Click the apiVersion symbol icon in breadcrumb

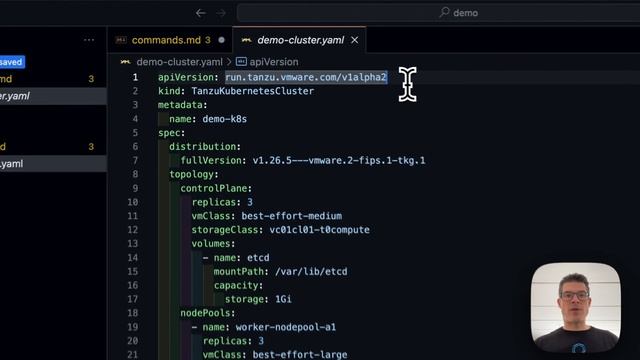pos(241,62)
